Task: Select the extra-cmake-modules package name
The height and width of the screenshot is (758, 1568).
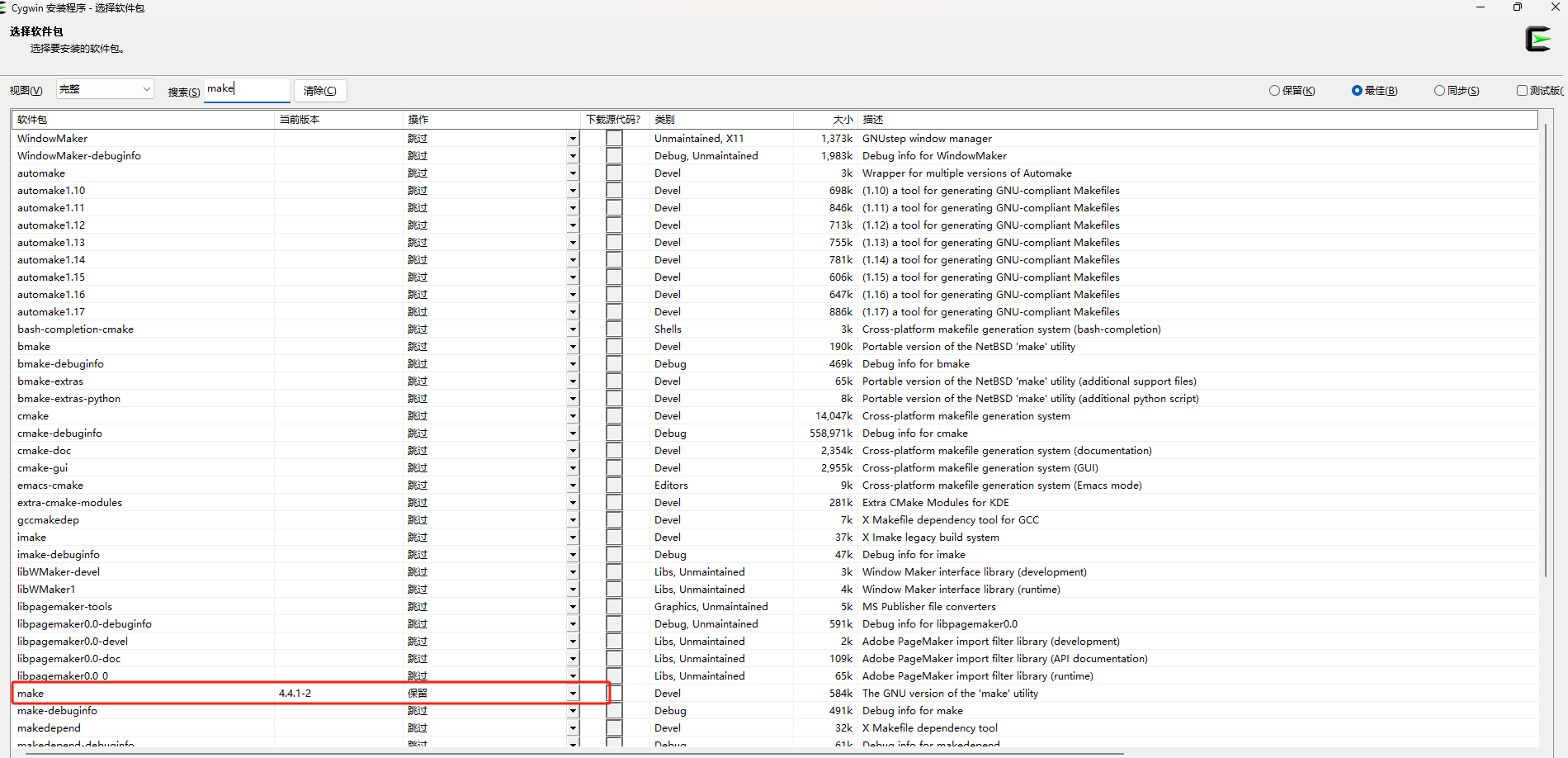Action: 69,502
